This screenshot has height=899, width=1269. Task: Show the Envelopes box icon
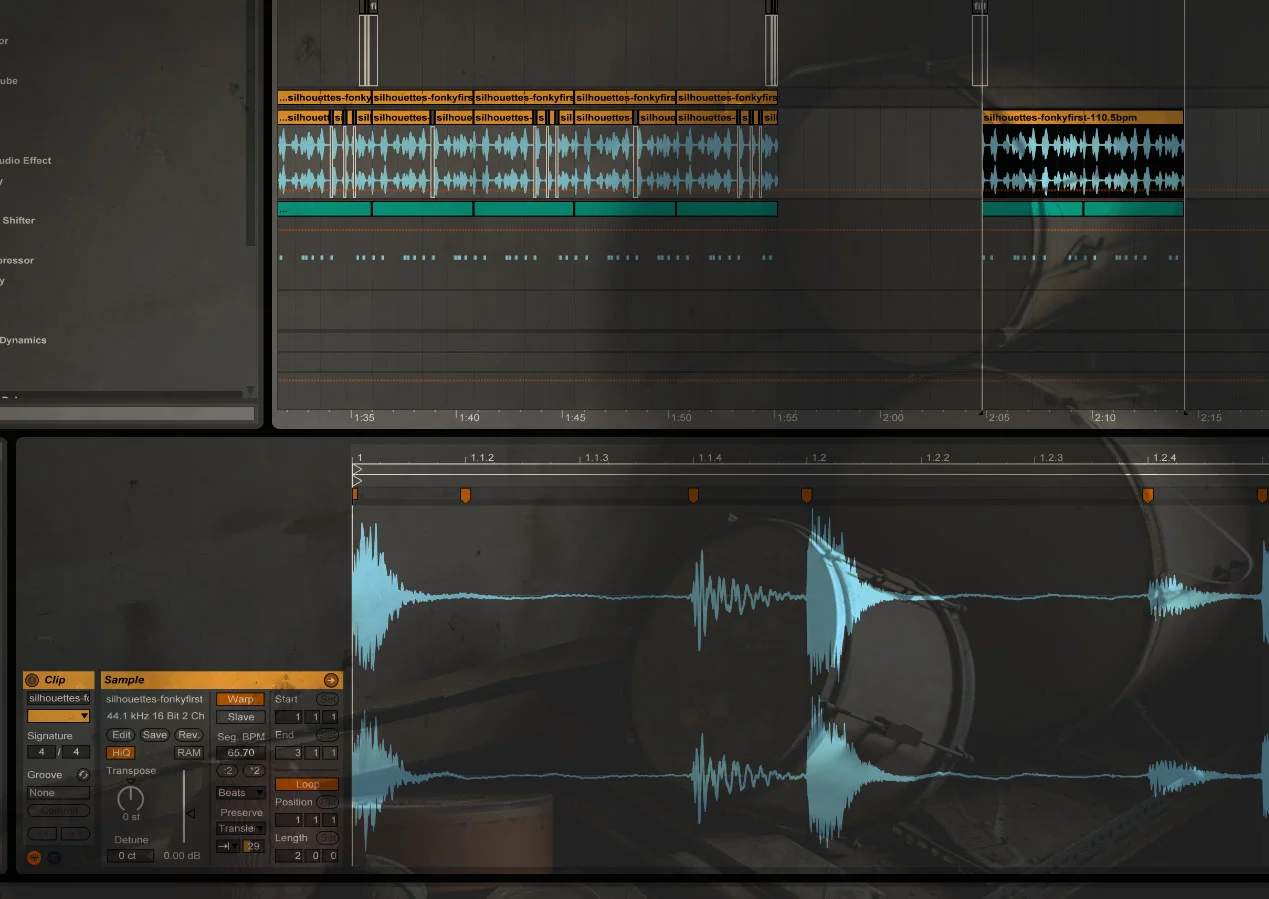pyautogui.click(x=54, y=857)
